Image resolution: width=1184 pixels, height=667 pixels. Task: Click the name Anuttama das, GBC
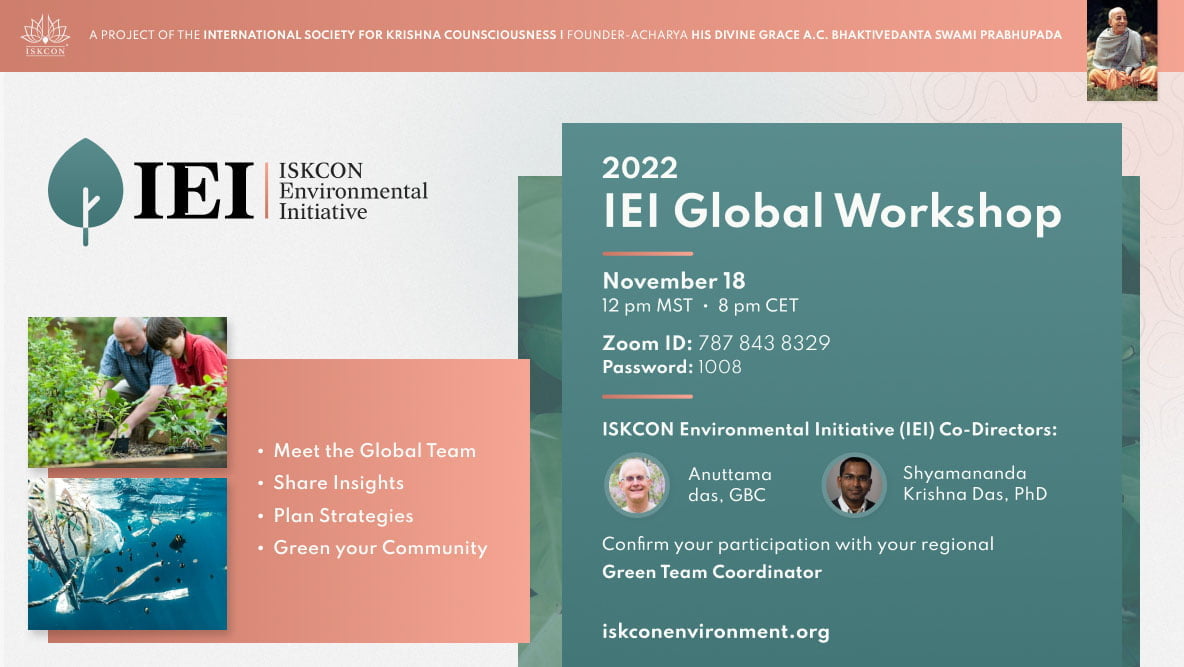(730, 485)
